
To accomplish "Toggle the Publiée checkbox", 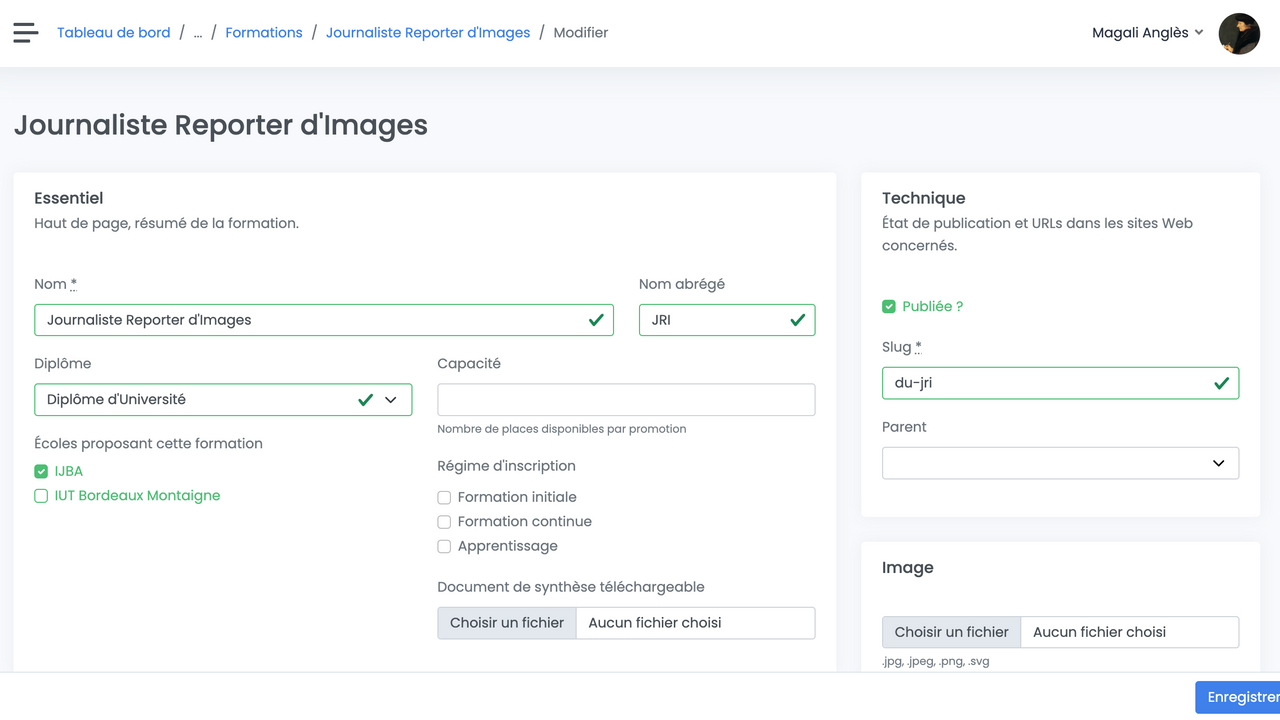I will tap(889, 307).
